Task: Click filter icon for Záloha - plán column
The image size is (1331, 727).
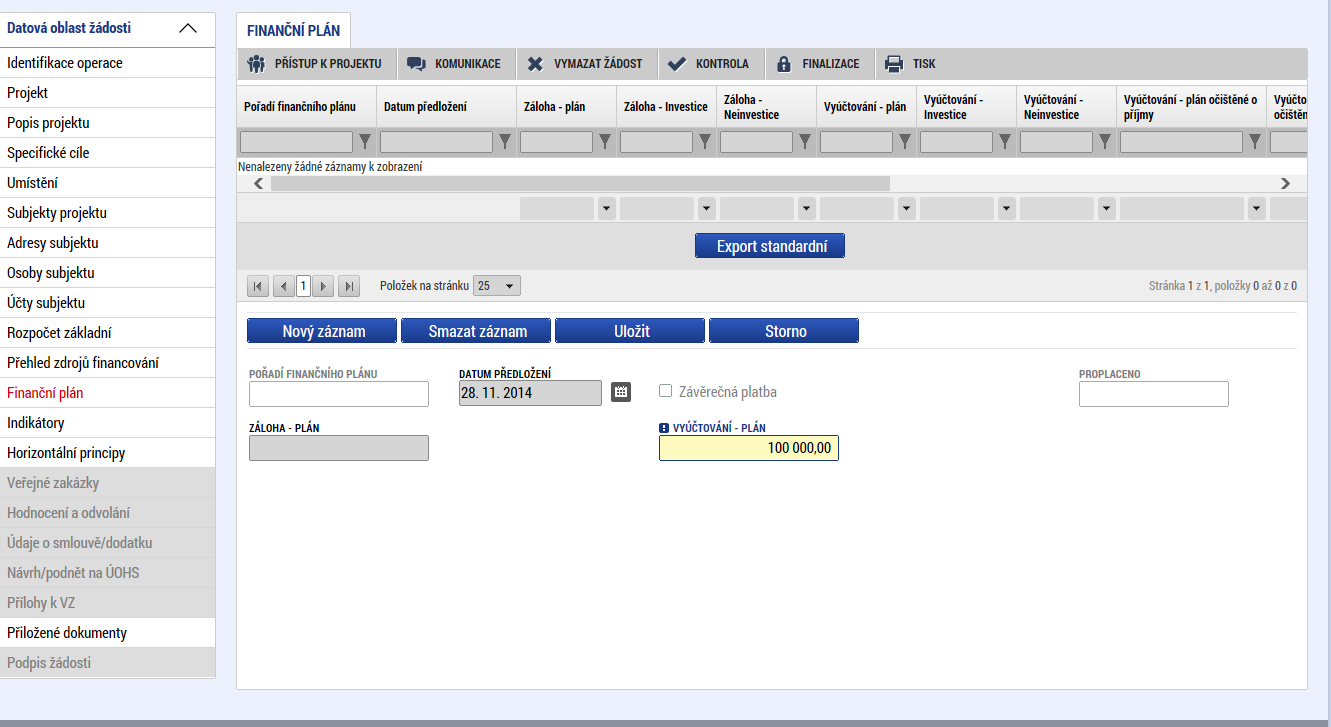Action: 605,142
